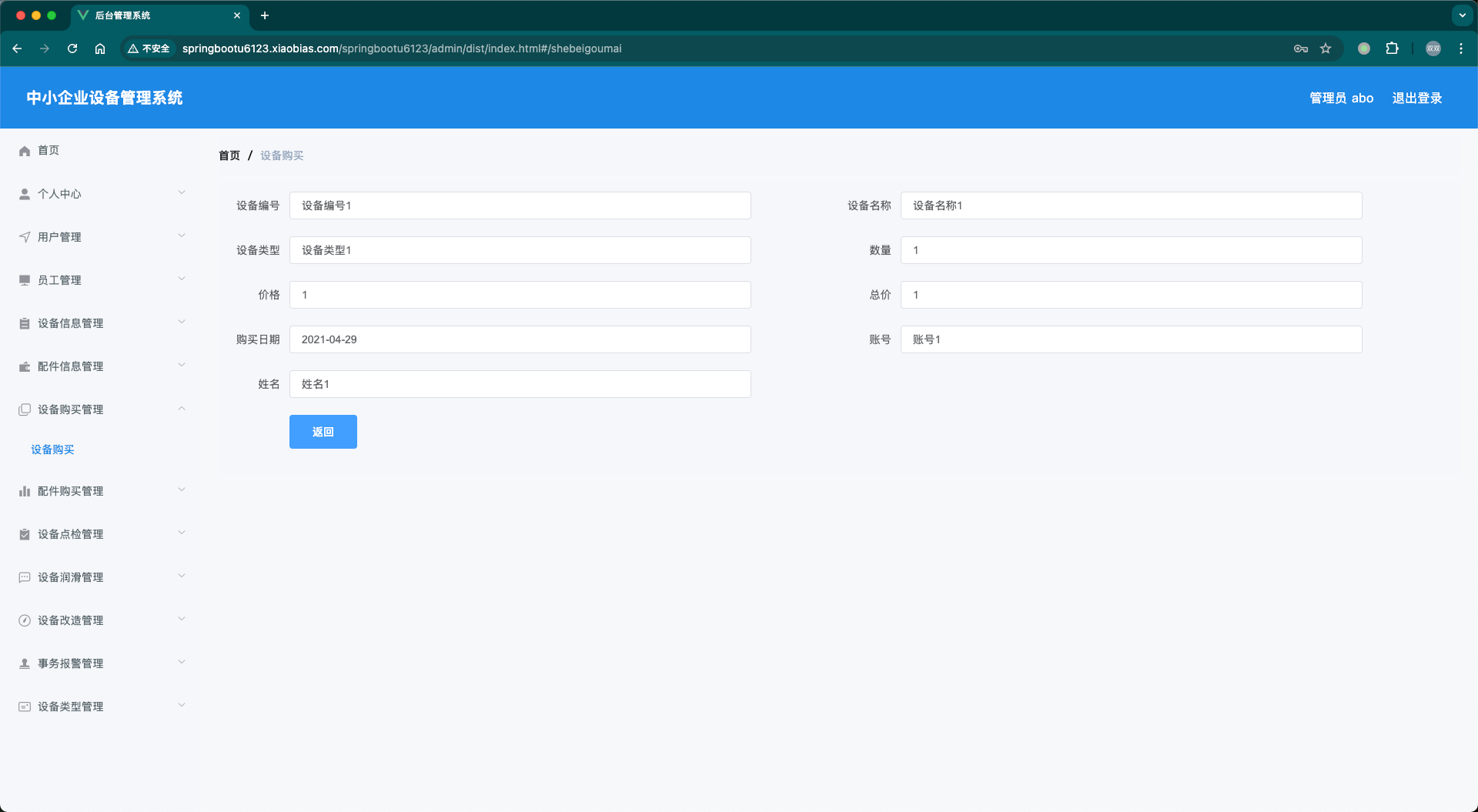Open the tab search dropdown arrow
The height and width of the screenshot is (812, 1478).
click(1462, 15)
